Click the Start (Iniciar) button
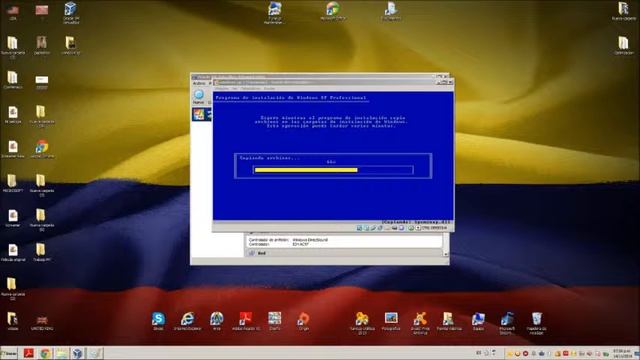Image resolution: width=640 pixels, height=360 pixels. click(9, 353)
